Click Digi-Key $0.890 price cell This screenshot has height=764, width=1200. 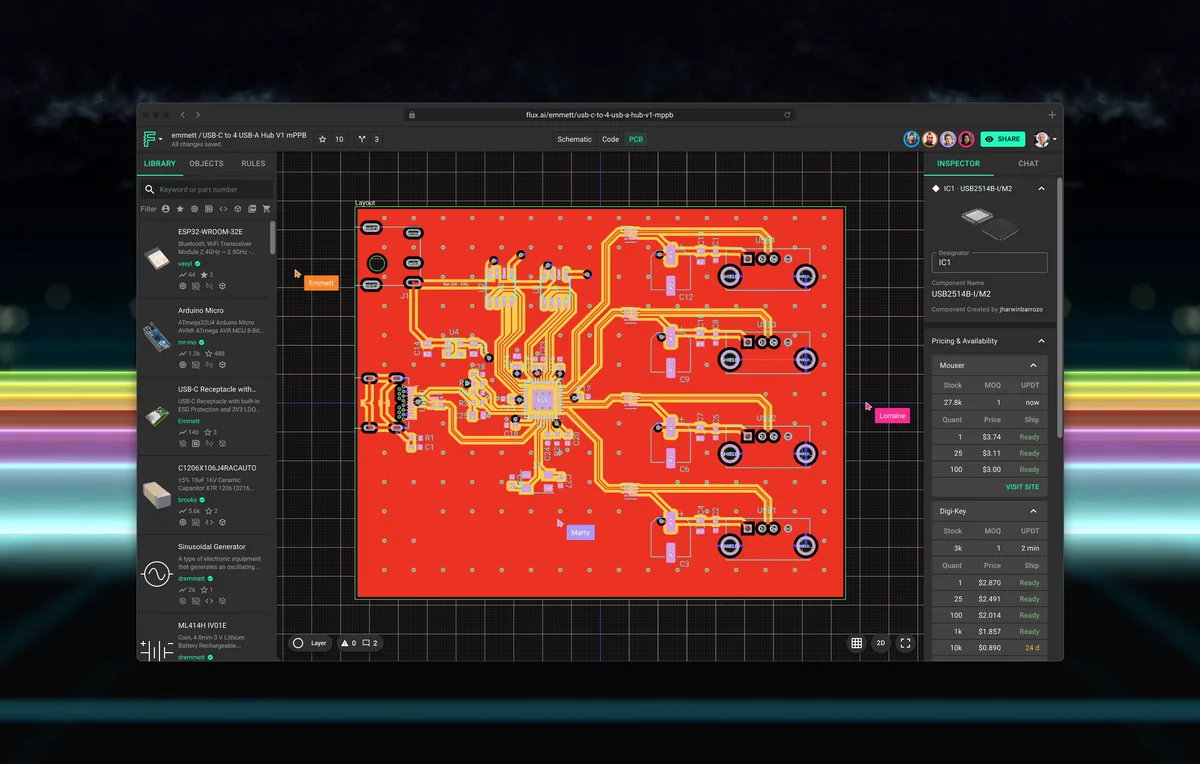pyautogui.click(x=991, y=648)
